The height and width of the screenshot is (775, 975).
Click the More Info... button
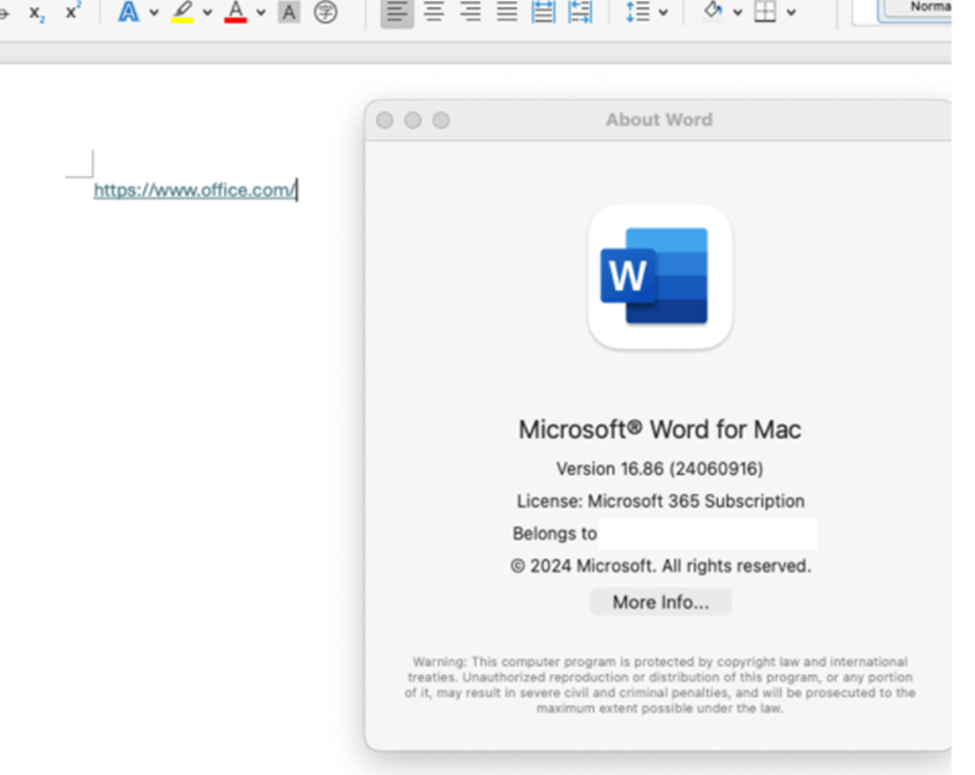click(x=660, y=602)
